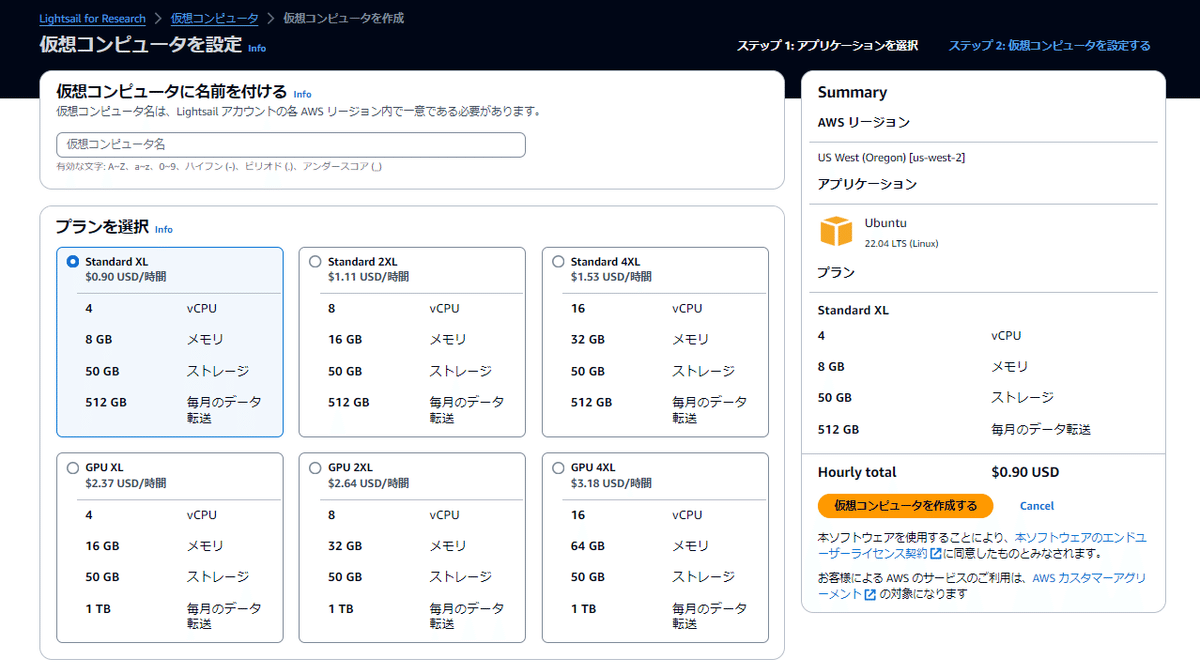Viewport: 1200px width, 672px height.
Task: Open the Lightsail for Research breadcrumb link
Action: pos(92,18)
